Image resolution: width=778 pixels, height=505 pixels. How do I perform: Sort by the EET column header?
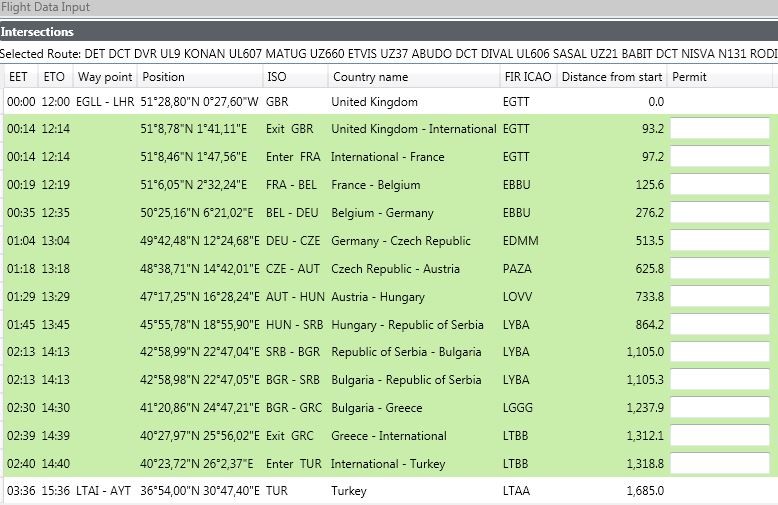pyautogui.click(x=19, y=77)
